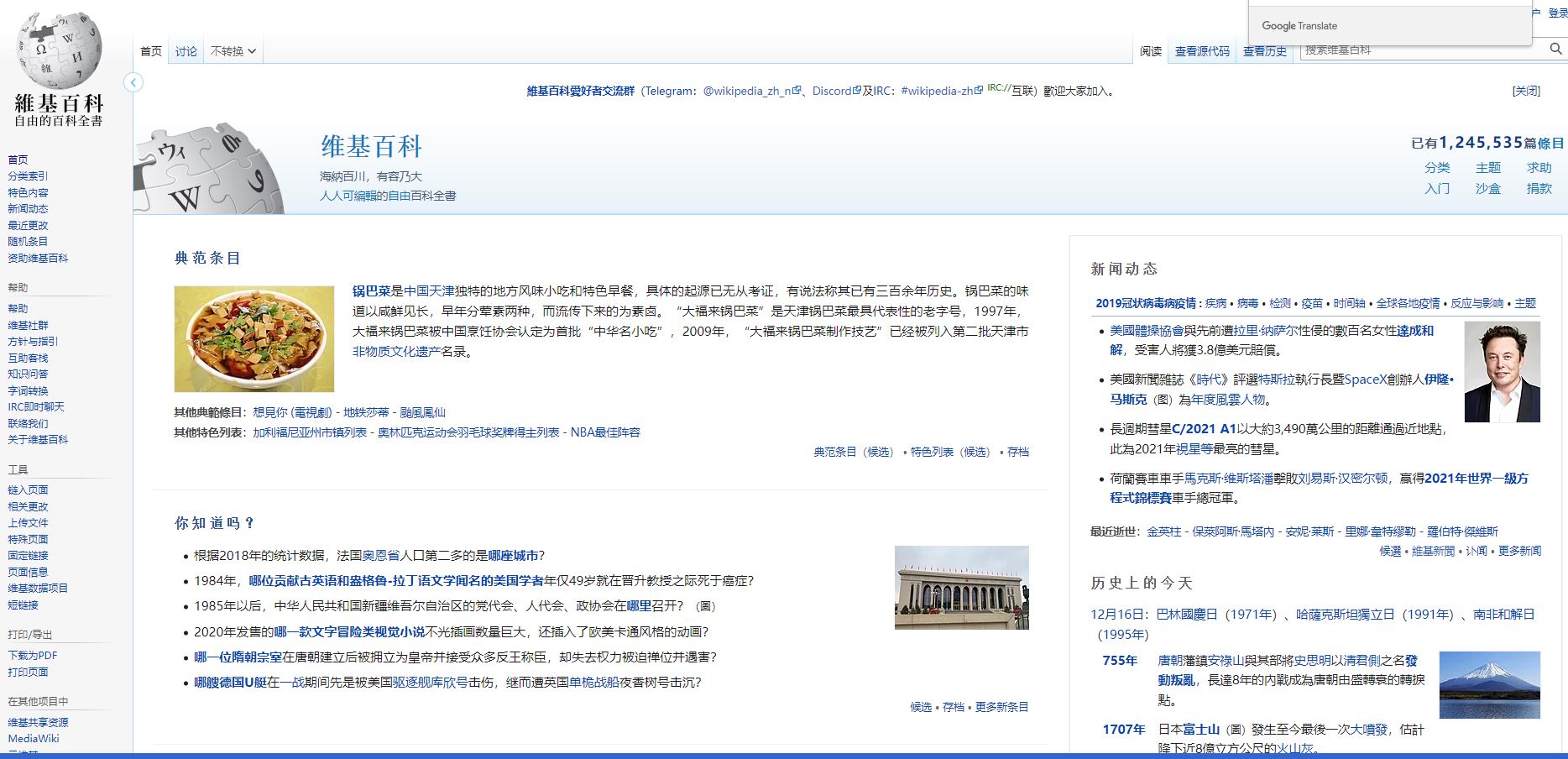Image resolution: width=1568 pixels, height=759 pixels.
Task: Click the building photo in 你知道吗 section
Action: coord(961,588)
